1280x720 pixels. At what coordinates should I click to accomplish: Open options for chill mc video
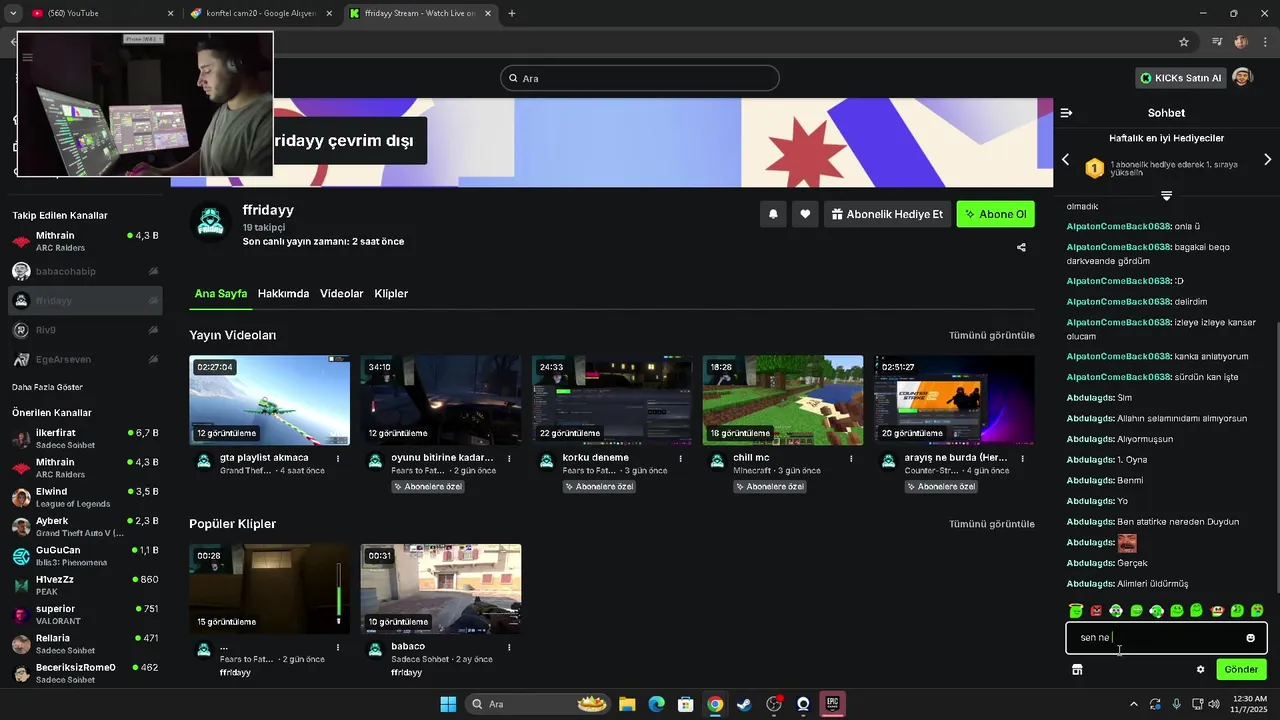click(851, 459)
